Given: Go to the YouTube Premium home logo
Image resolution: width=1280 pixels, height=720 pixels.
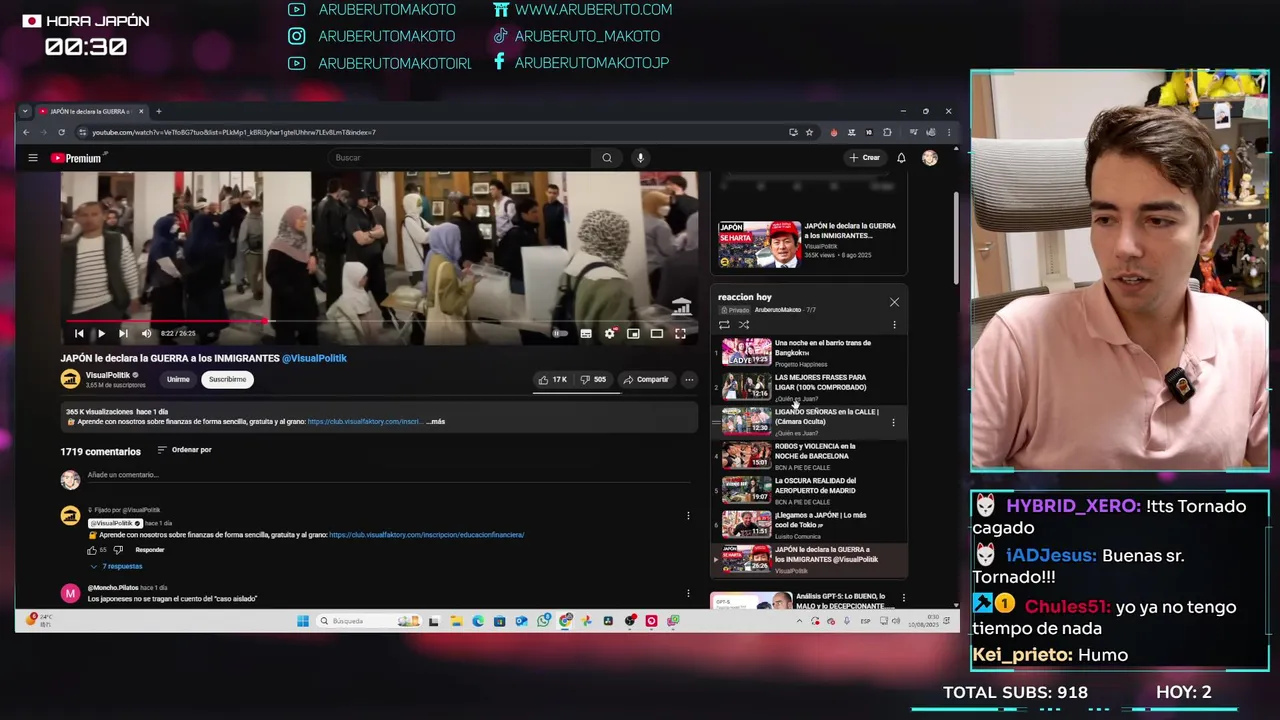Looking at the screenshot, I should click(77, 158).
